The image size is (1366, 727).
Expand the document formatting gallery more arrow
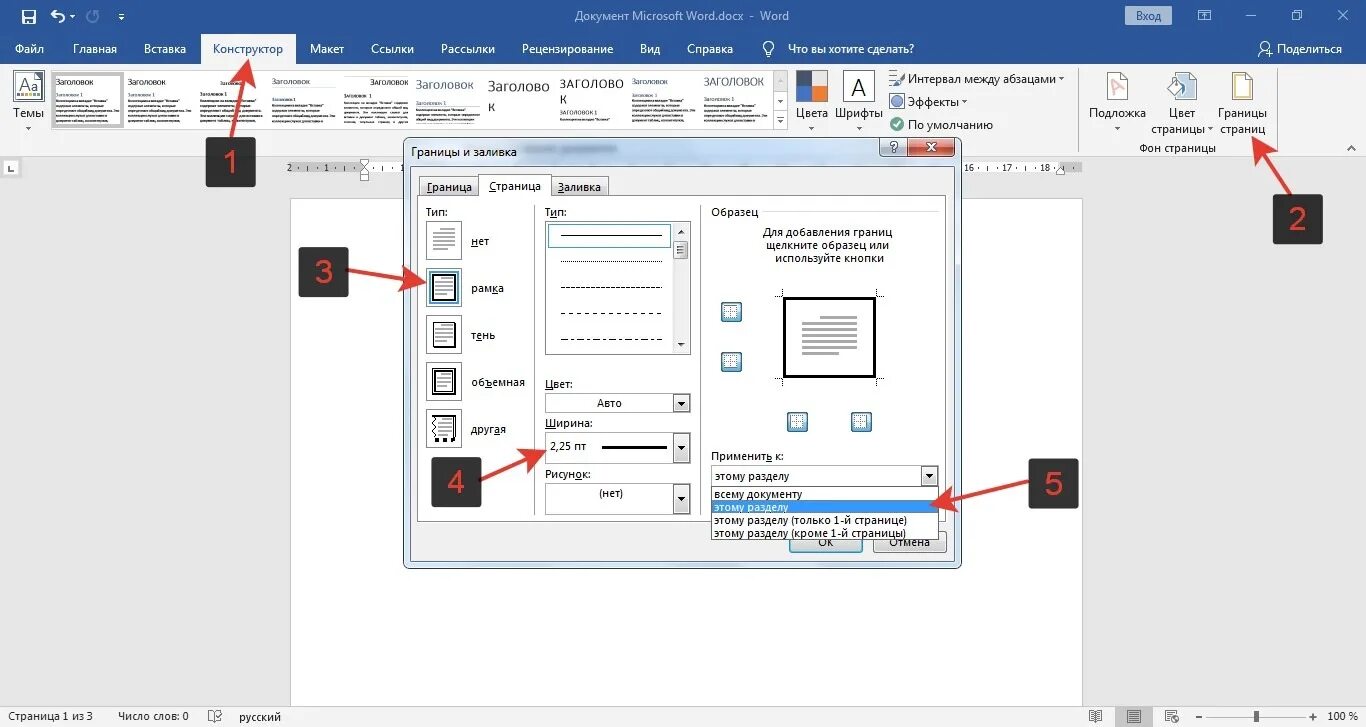pyautogui.click(x=780, y=119)
